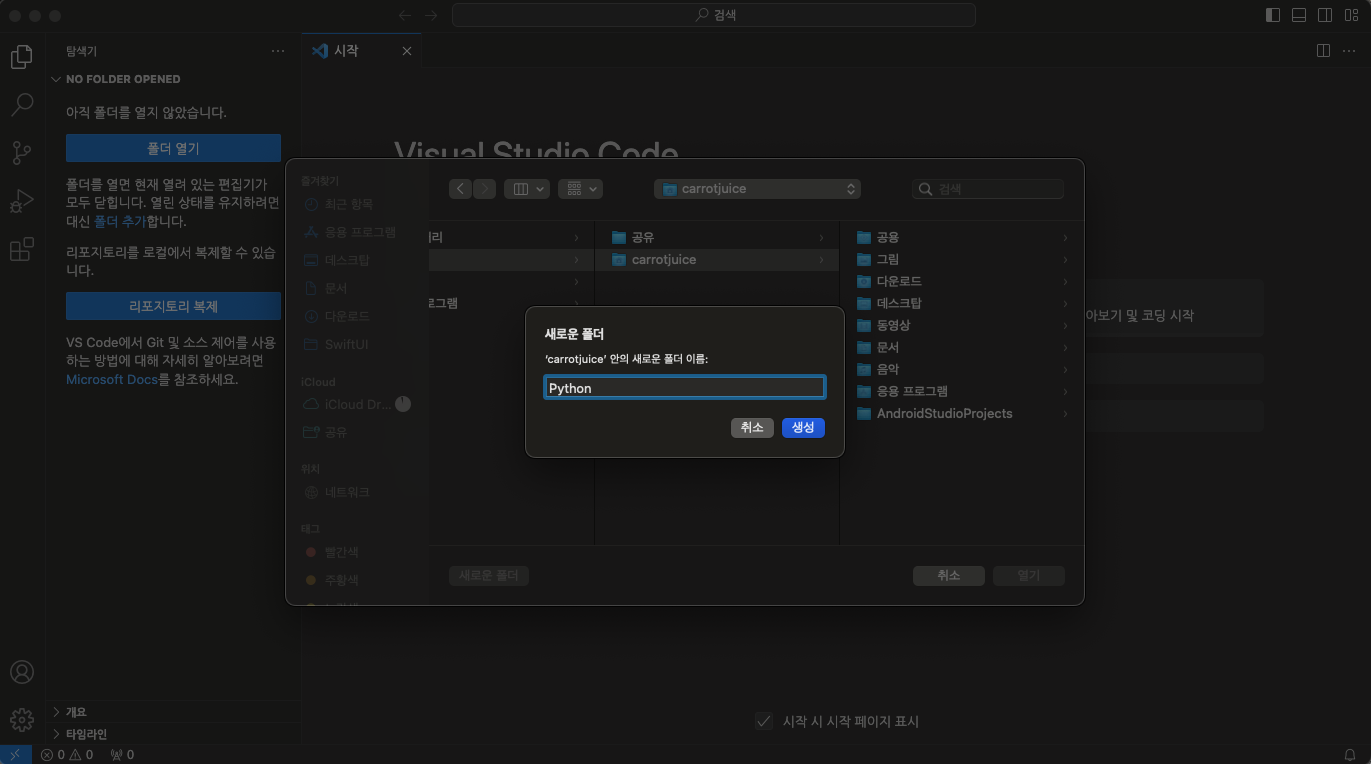The height and width of the screenshot is (764, 1371).
Task: Split the editor to the right
Action: (x=1323, y=50)
